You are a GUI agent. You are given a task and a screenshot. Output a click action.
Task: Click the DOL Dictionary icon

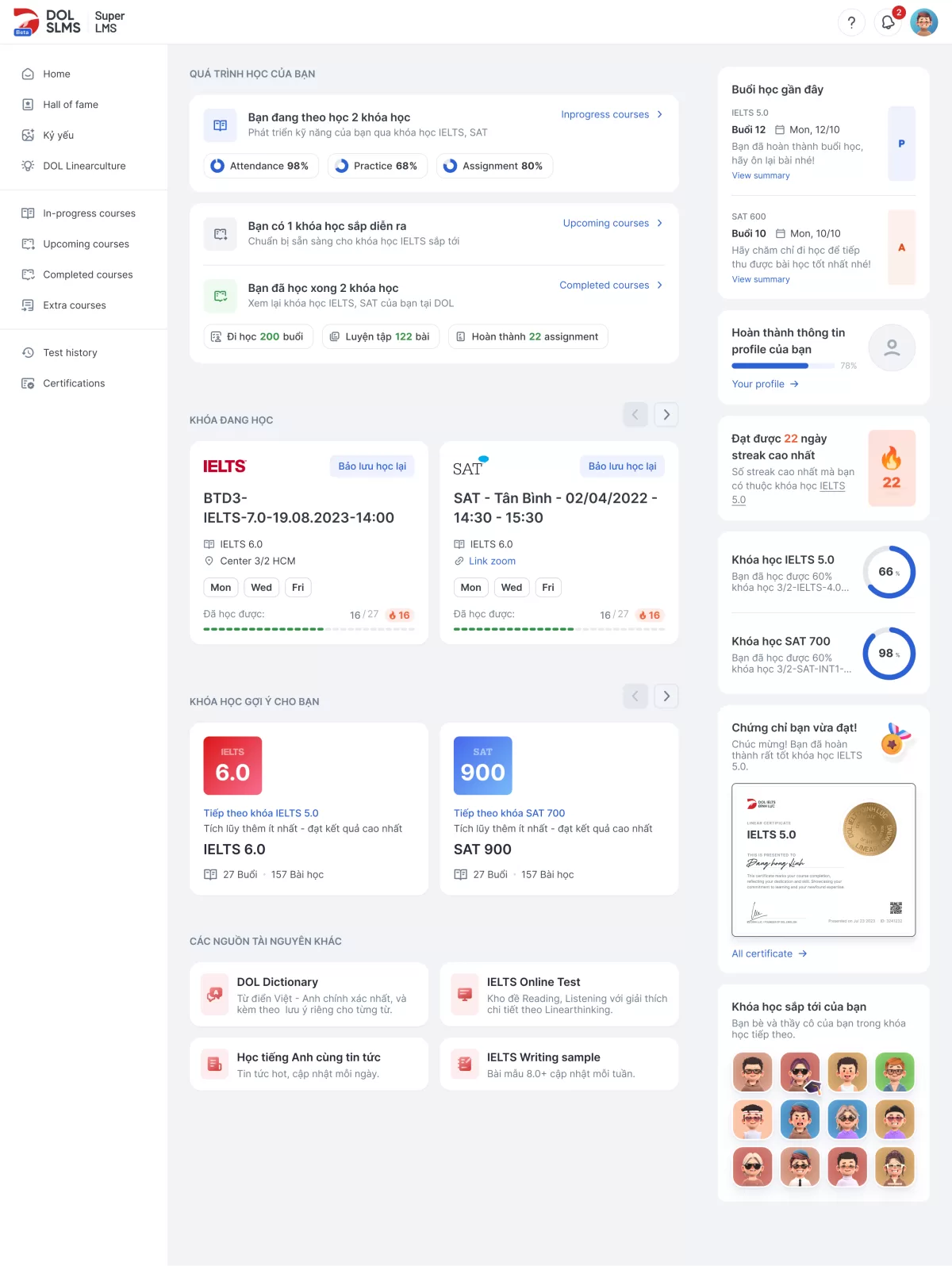[x=215, y=995]
